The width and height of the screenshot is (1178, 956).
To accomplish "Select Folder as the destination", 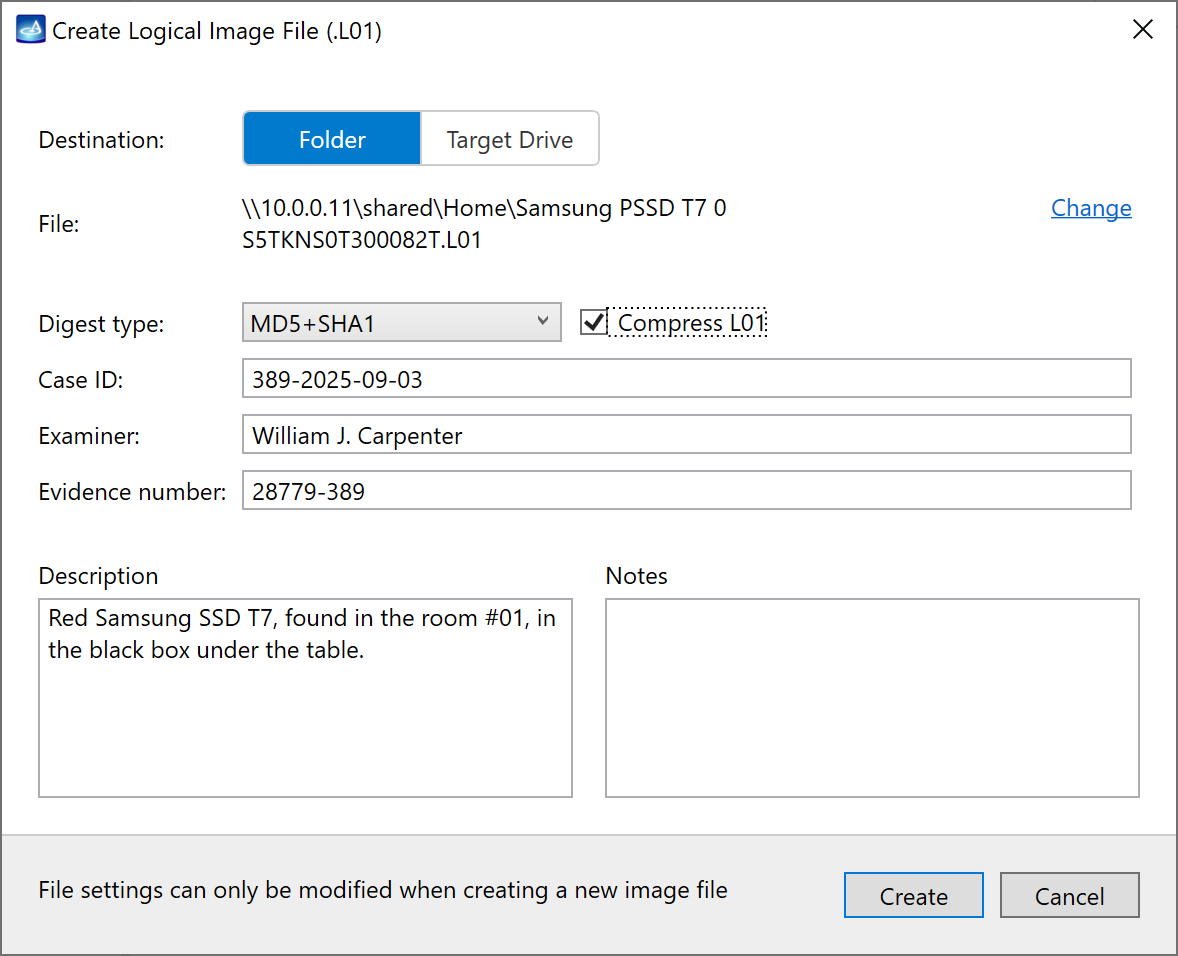I will [331, 138].
